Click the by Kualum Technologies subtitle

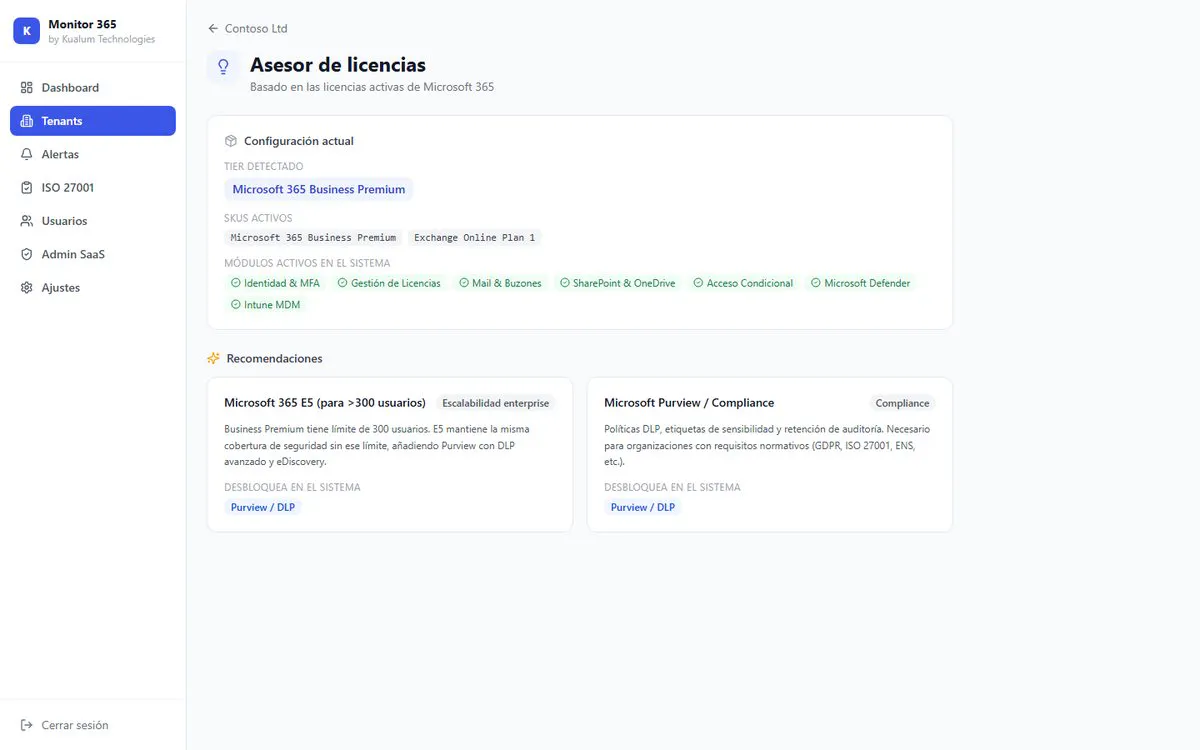(x=102, y=39)
